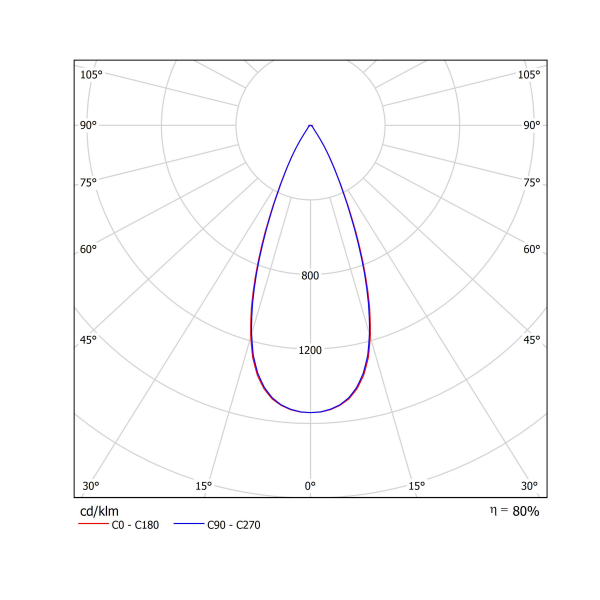The image size is (600, 600).
Task: Click the right 30° angle label
Action: click(529, 486)
